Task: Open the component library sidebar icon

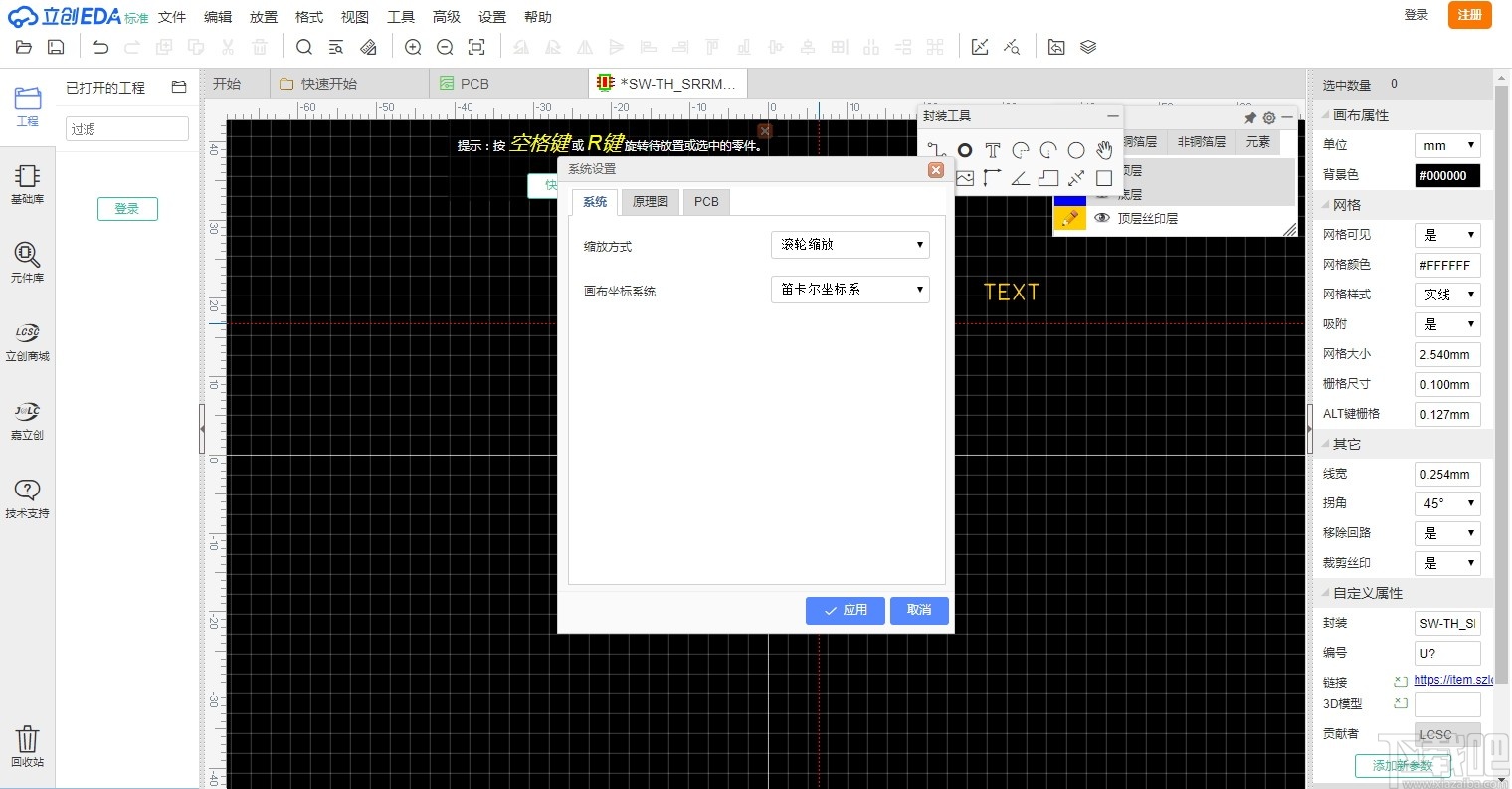Action: tap(28, 264)
